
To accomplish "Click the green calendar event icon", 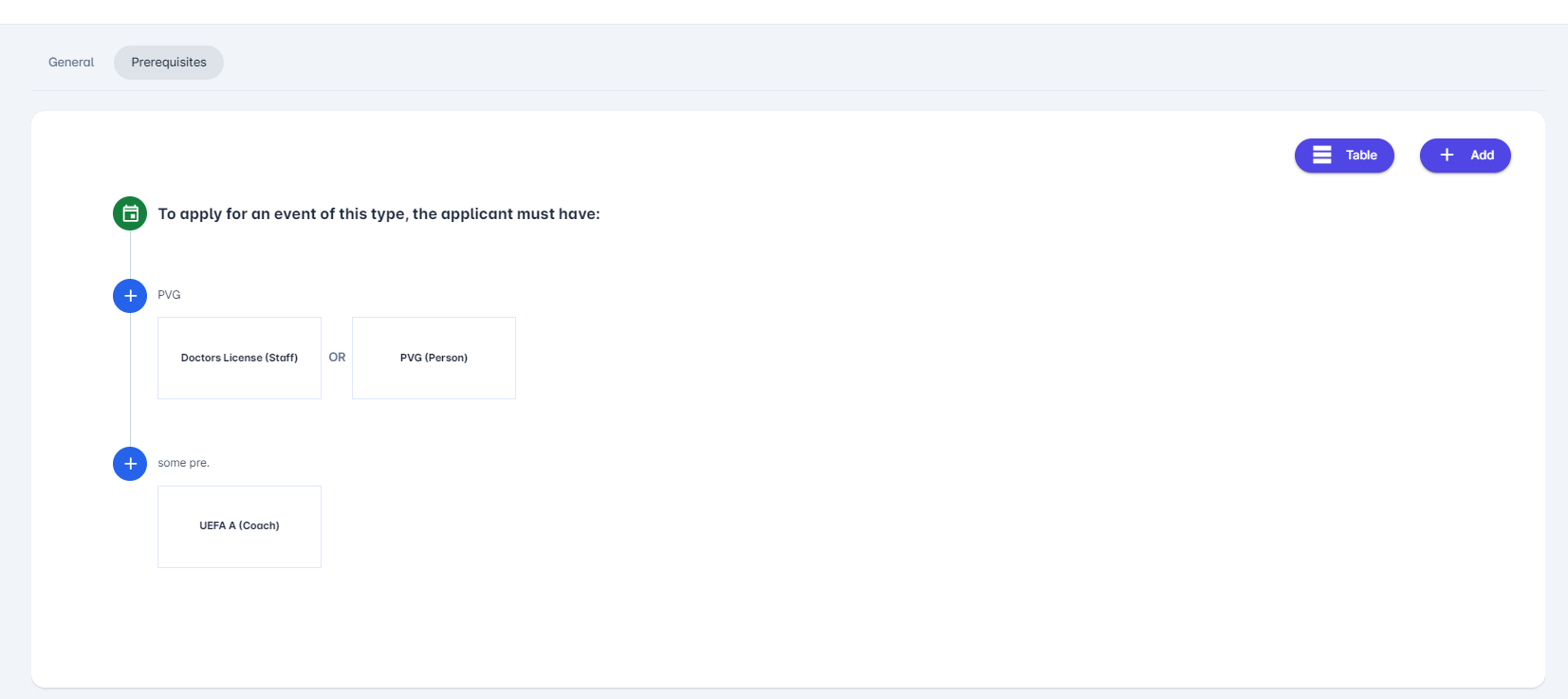I will 130,213.
